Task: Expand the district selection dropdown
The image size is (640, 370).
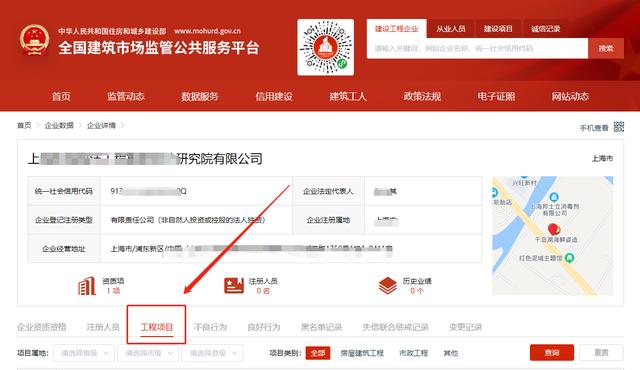Action: pyautogui.click(x=212, y=353)
